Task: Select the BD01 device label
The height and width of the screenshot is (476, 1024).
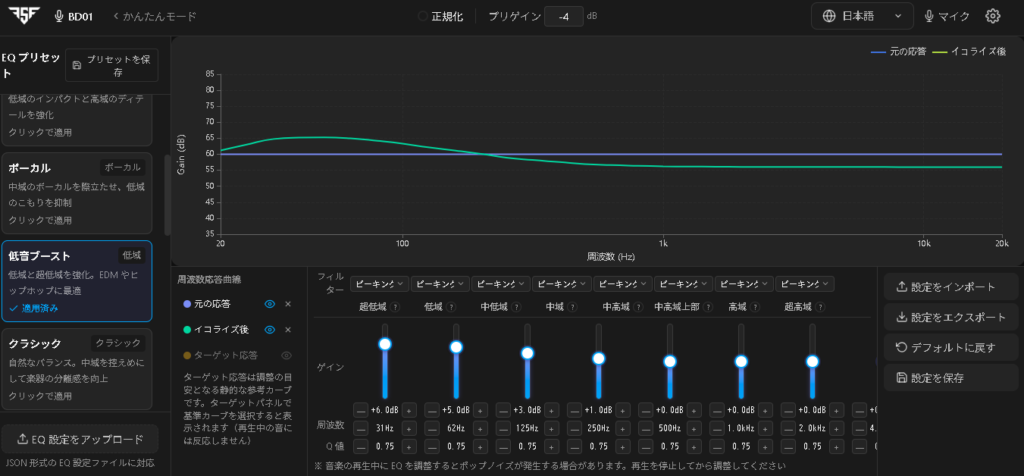Action: coord(74,16)
